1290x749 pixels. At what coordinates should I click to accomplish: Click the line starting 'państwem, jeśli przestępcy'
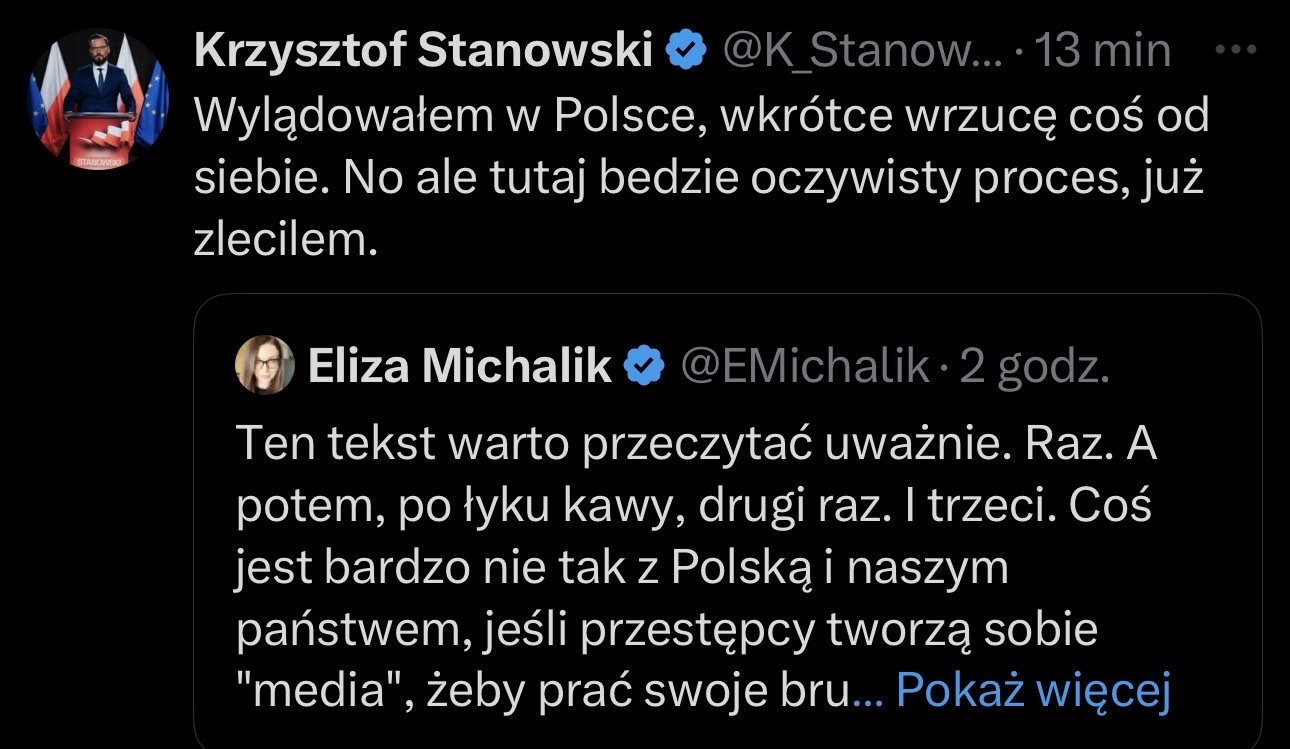pyautogui.click(x=667, y=629)
